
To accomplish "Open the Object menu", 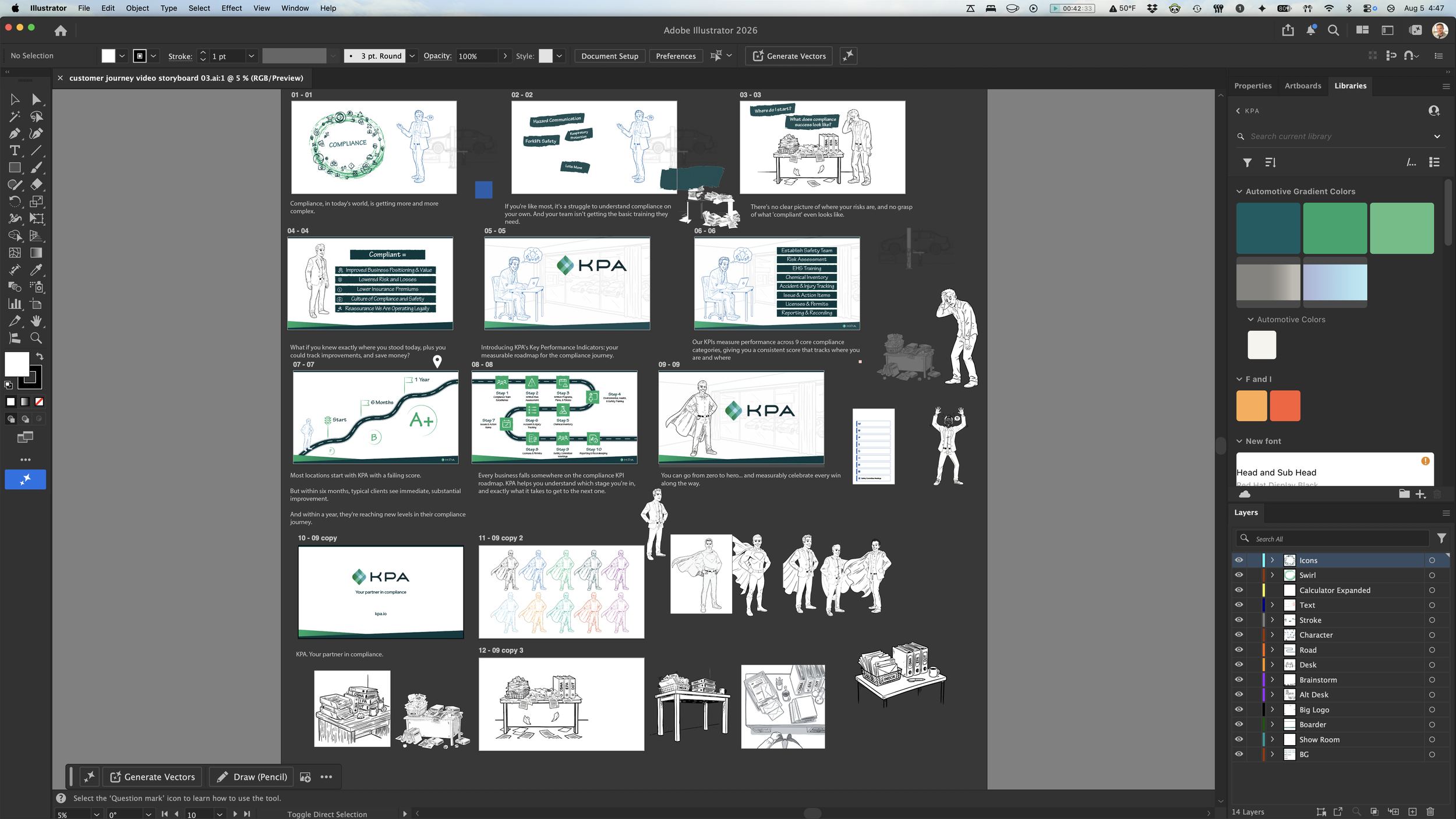I will (x=137, y=8).
